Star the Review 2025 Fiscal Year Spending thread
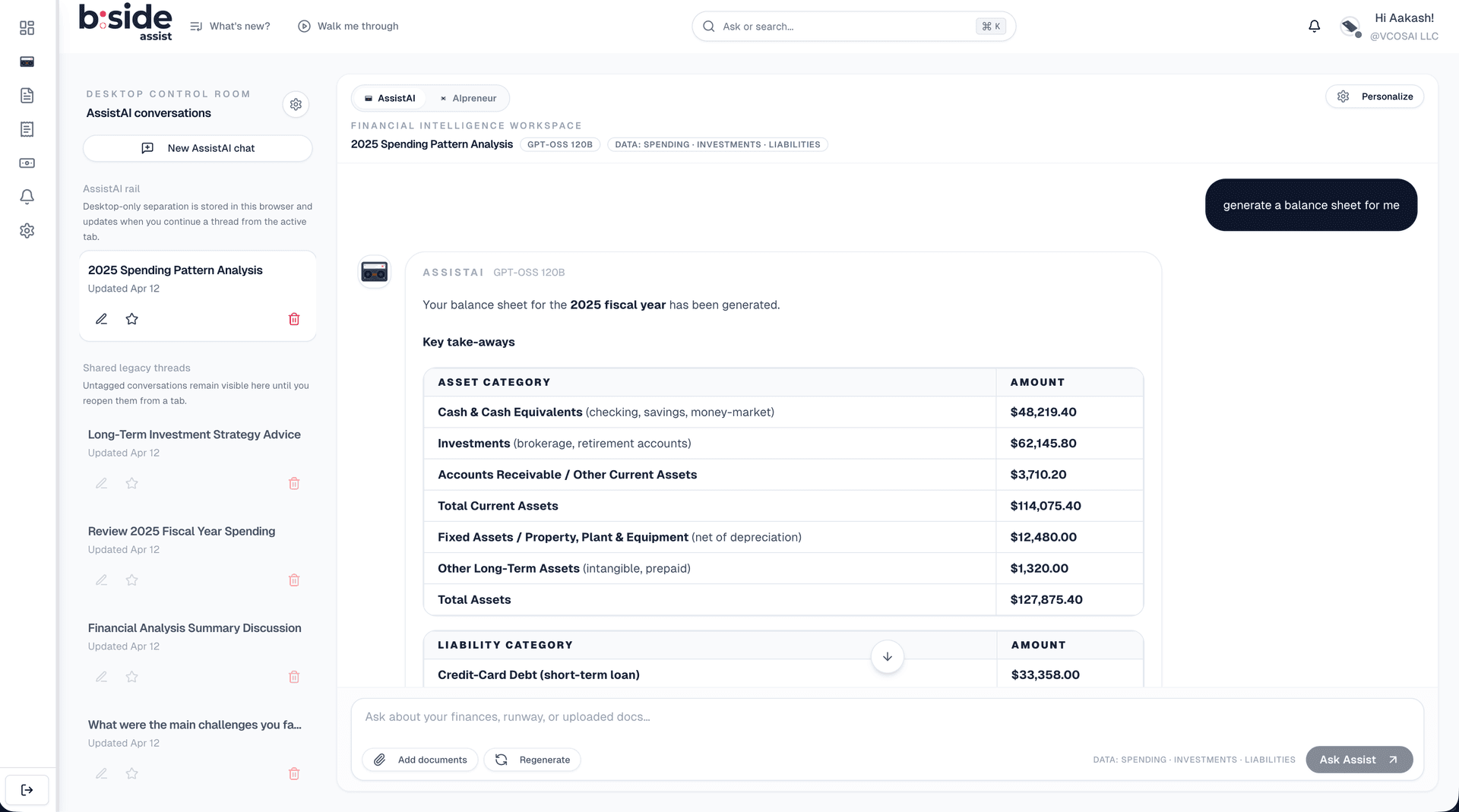 point(132,580)
